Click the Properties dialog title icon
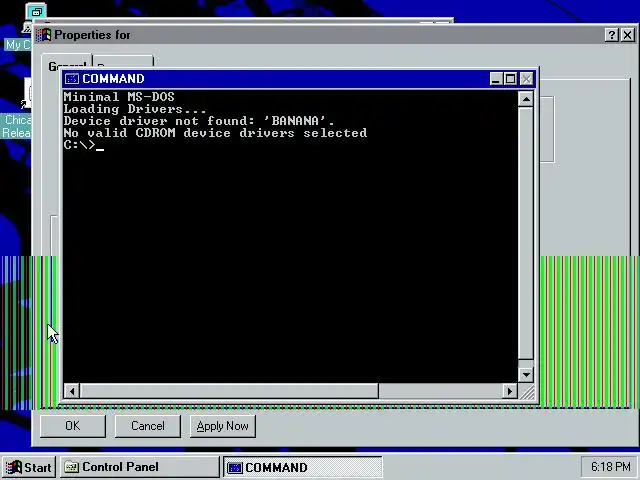The width and height of the screenshot is (640, 480). [x=43, y=35]
